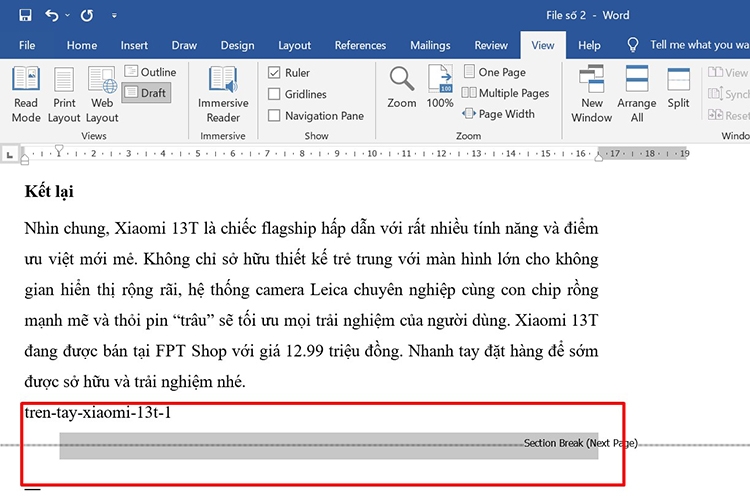750x500 pixels.
Task: Select the Draft view button
Action: tap(146, 93)
